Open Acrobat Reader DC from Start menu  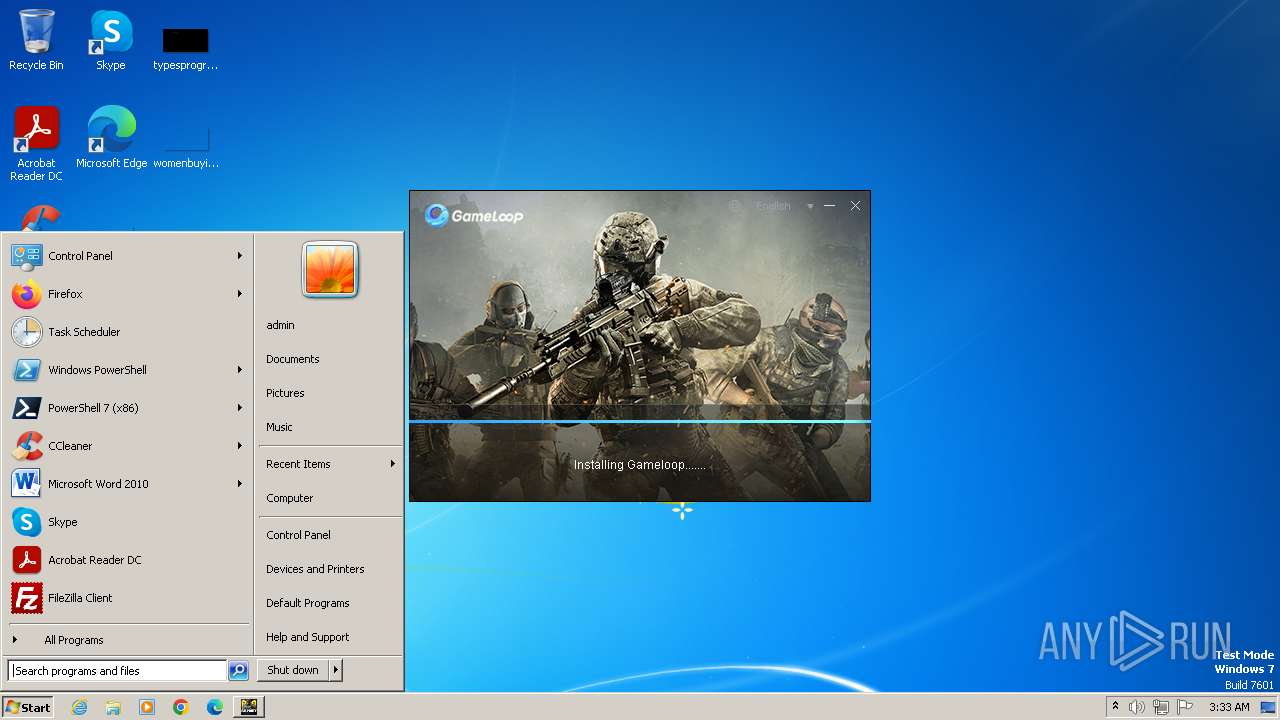point(127,560)
